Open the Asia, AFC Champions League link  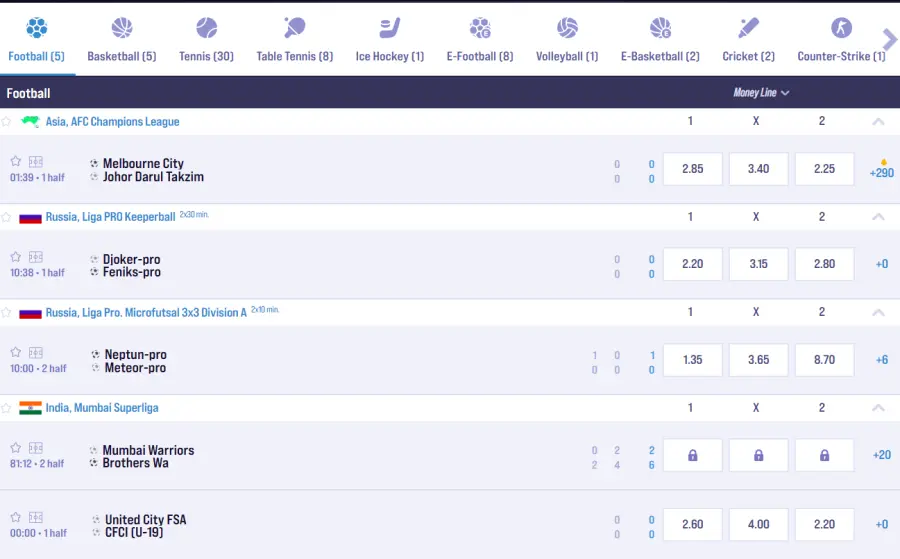(x=112, y=122)
